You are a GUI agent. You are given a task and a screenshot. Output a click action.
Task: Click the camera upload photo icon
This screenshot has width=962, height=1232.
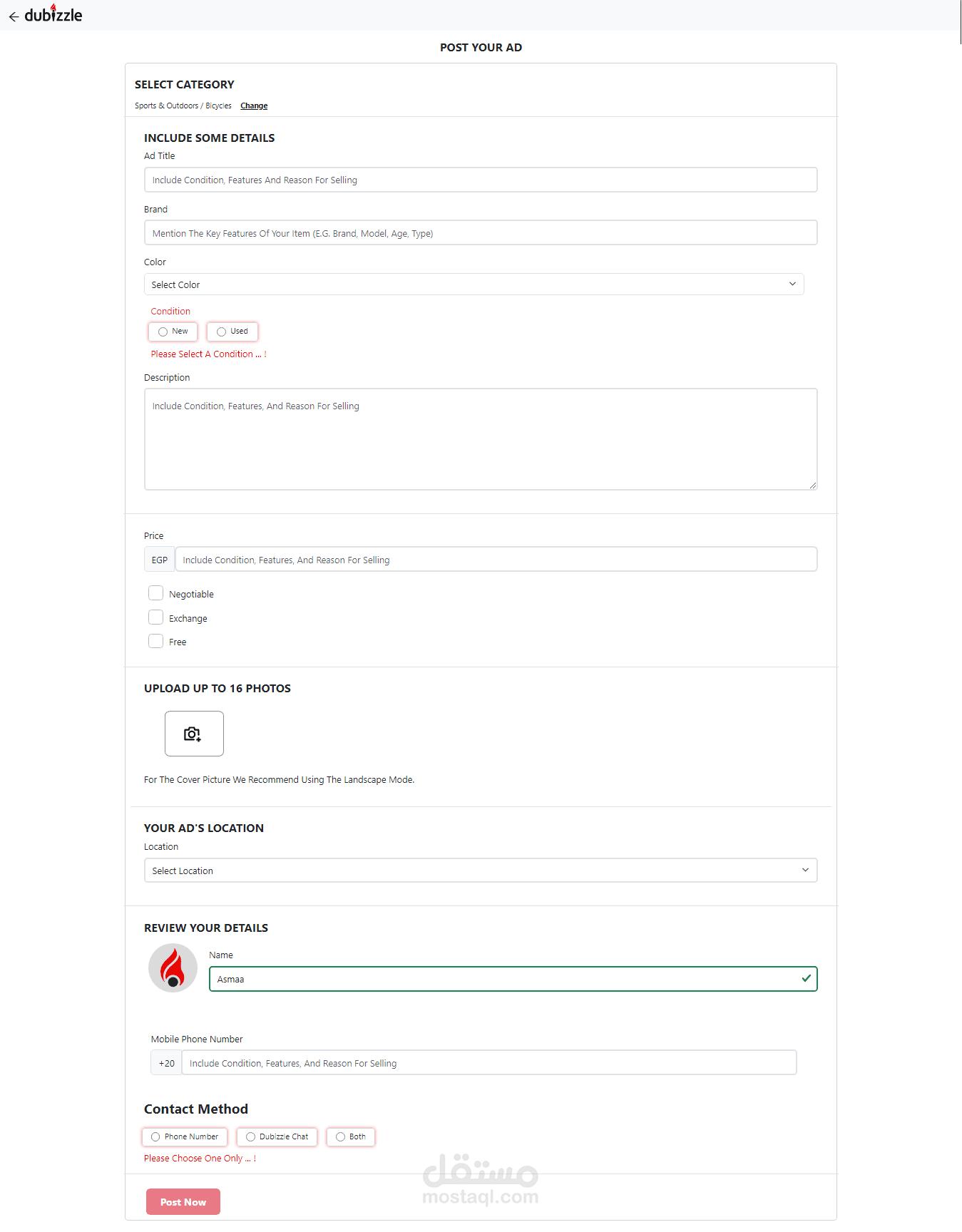pos(194,734)
